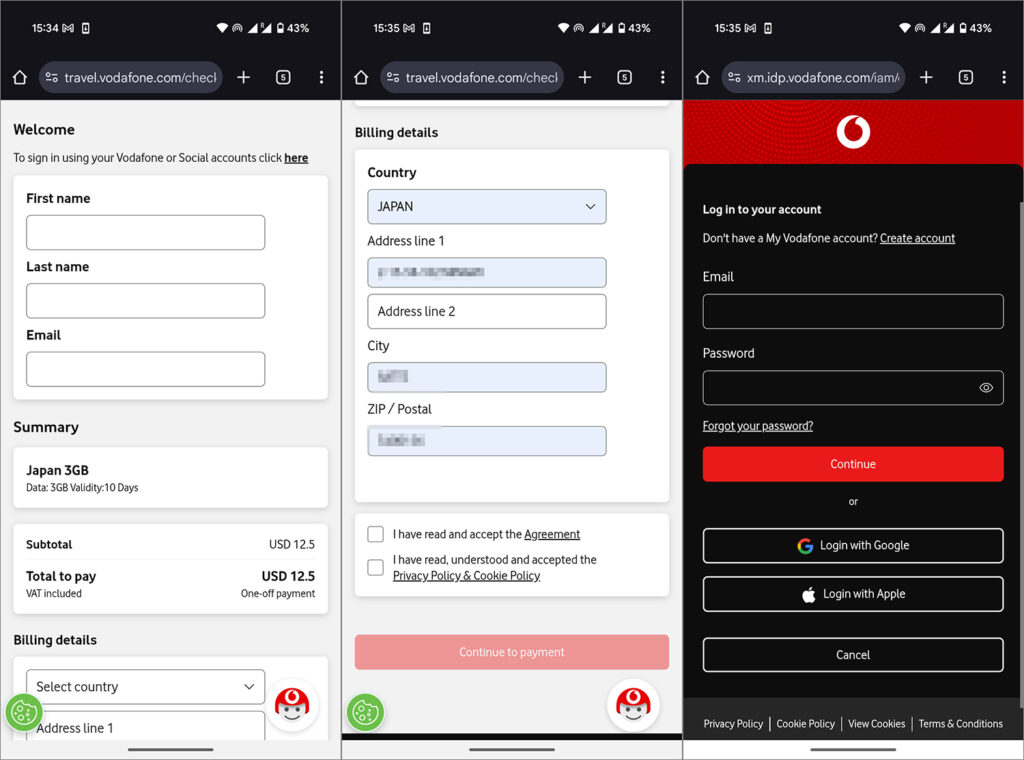Screen dimensions: 1024x760
Task: Focus the Last name field
Action: [x=146, y=301]
